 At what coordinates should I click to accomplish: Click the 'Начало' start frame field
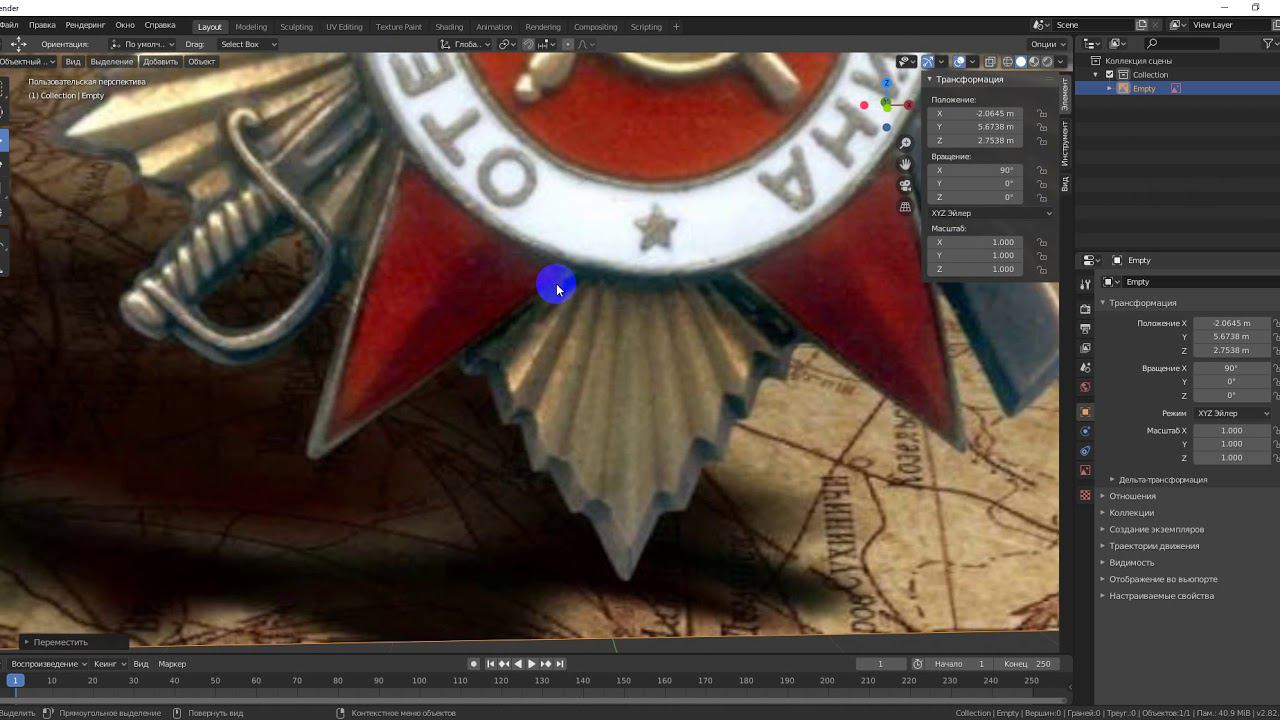pyautogui.click(x=961, y=664)
